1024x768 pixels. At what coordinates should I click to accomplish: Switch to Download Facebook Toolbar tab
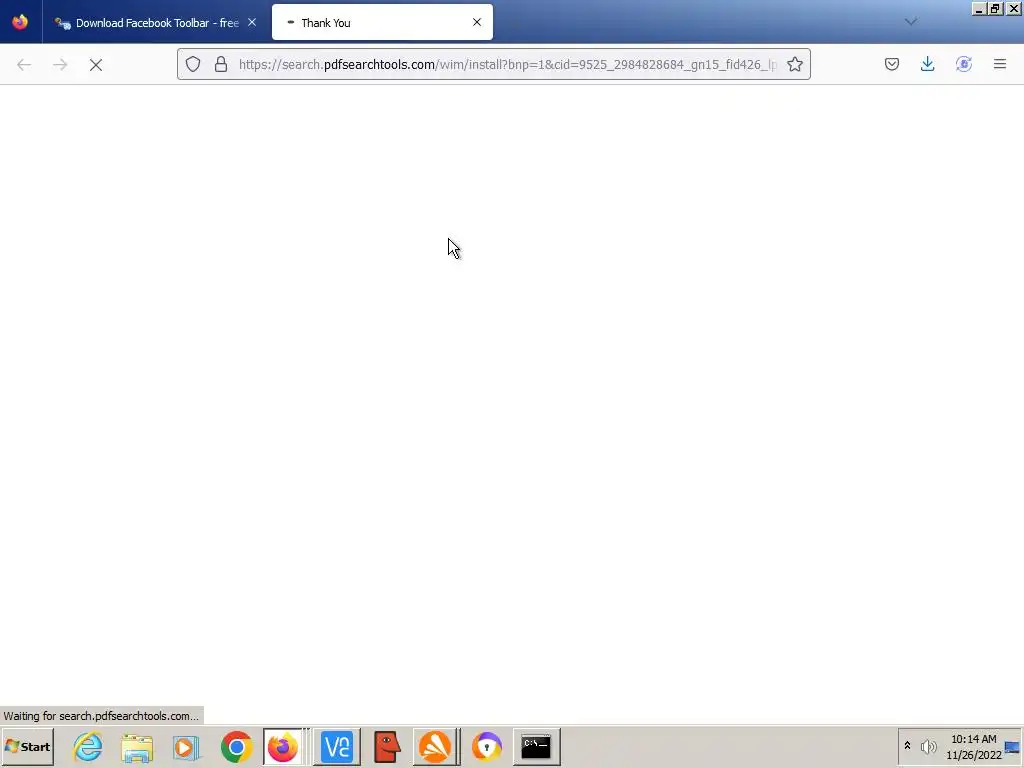click(156, 22)
